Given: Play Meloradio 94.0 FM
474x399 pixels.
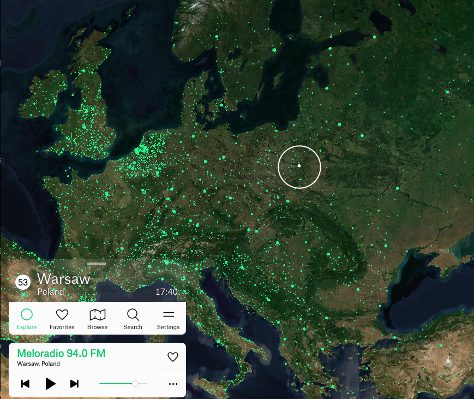Looking at the screenshot, I should click(x=50, y=384).
